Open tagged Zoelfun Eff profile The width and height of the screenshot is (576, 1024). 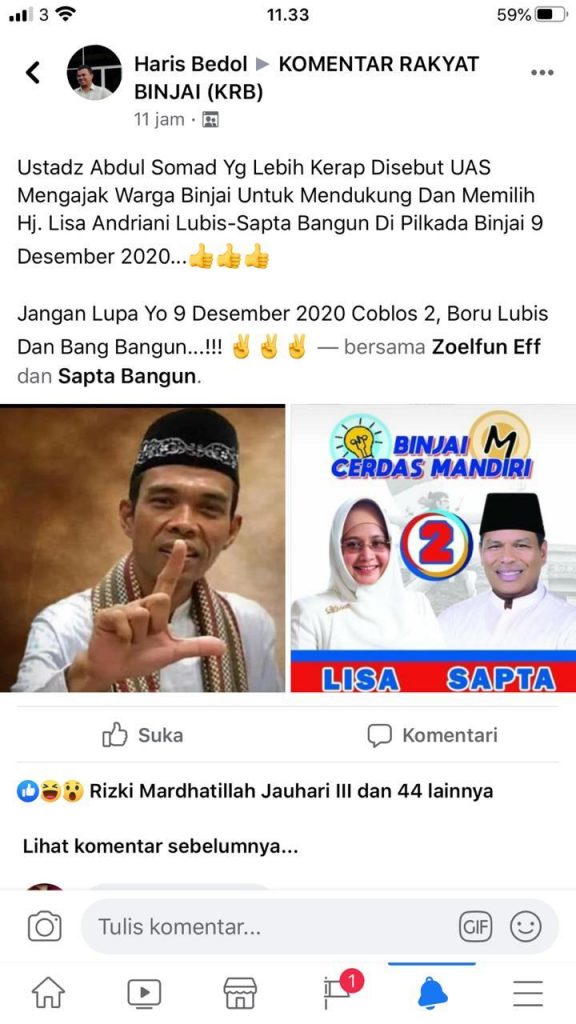point(487,347)
